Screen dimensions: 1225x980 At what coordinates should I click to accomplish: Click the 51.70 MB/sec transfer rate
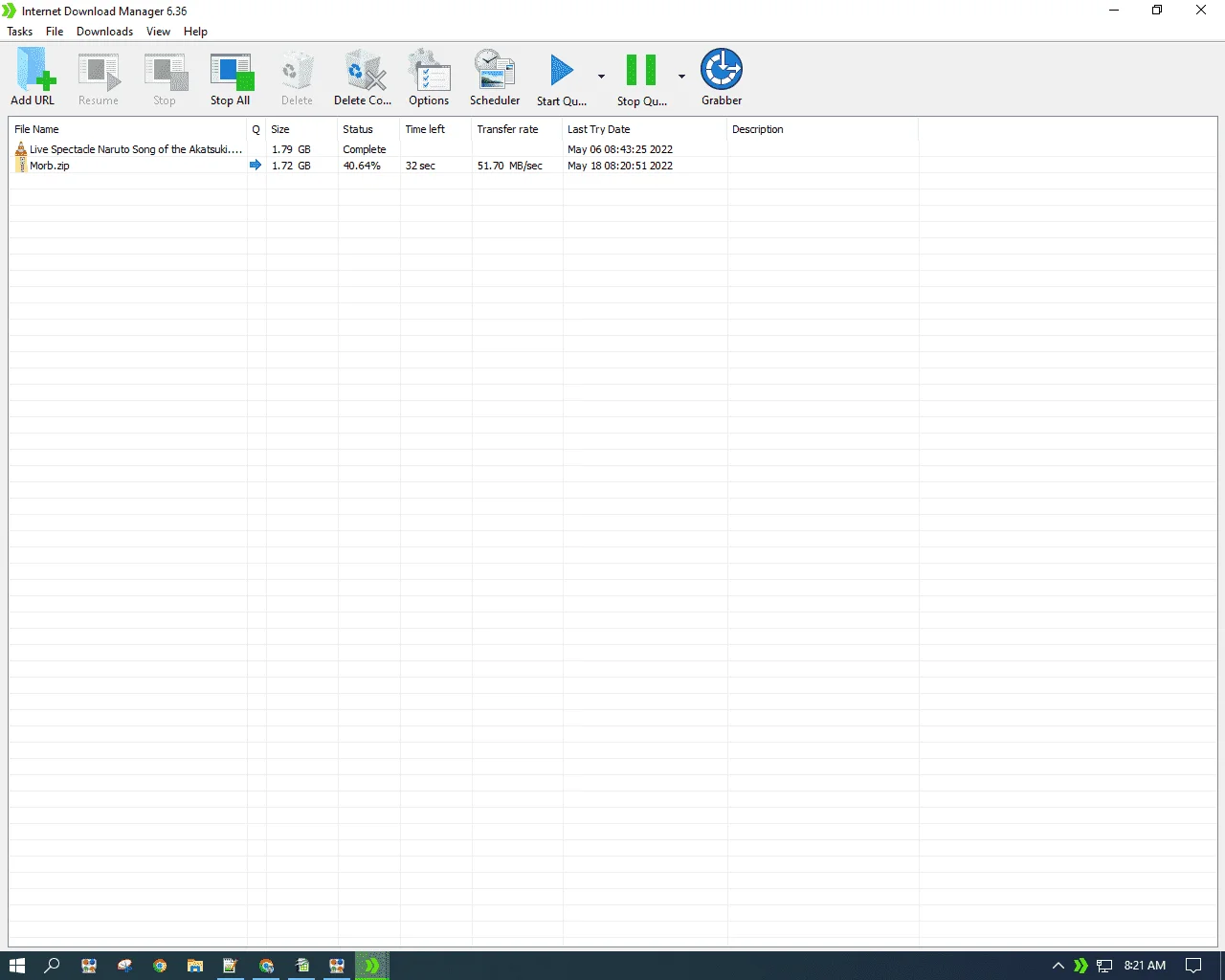pyautogui.click(x=510, y=166)
